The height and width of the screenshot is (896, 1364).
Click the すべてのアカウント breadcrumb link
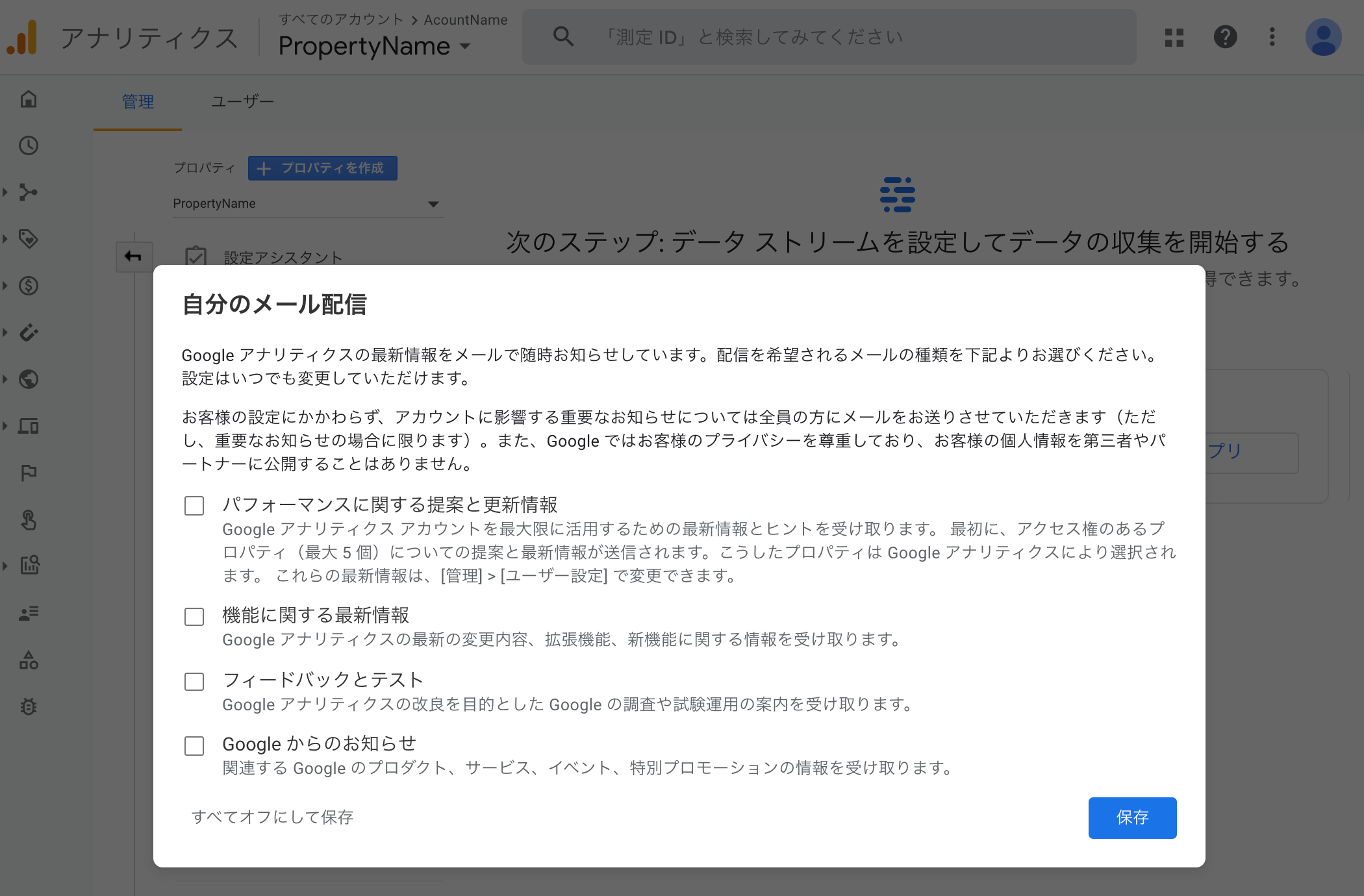(x=341, y=19)
